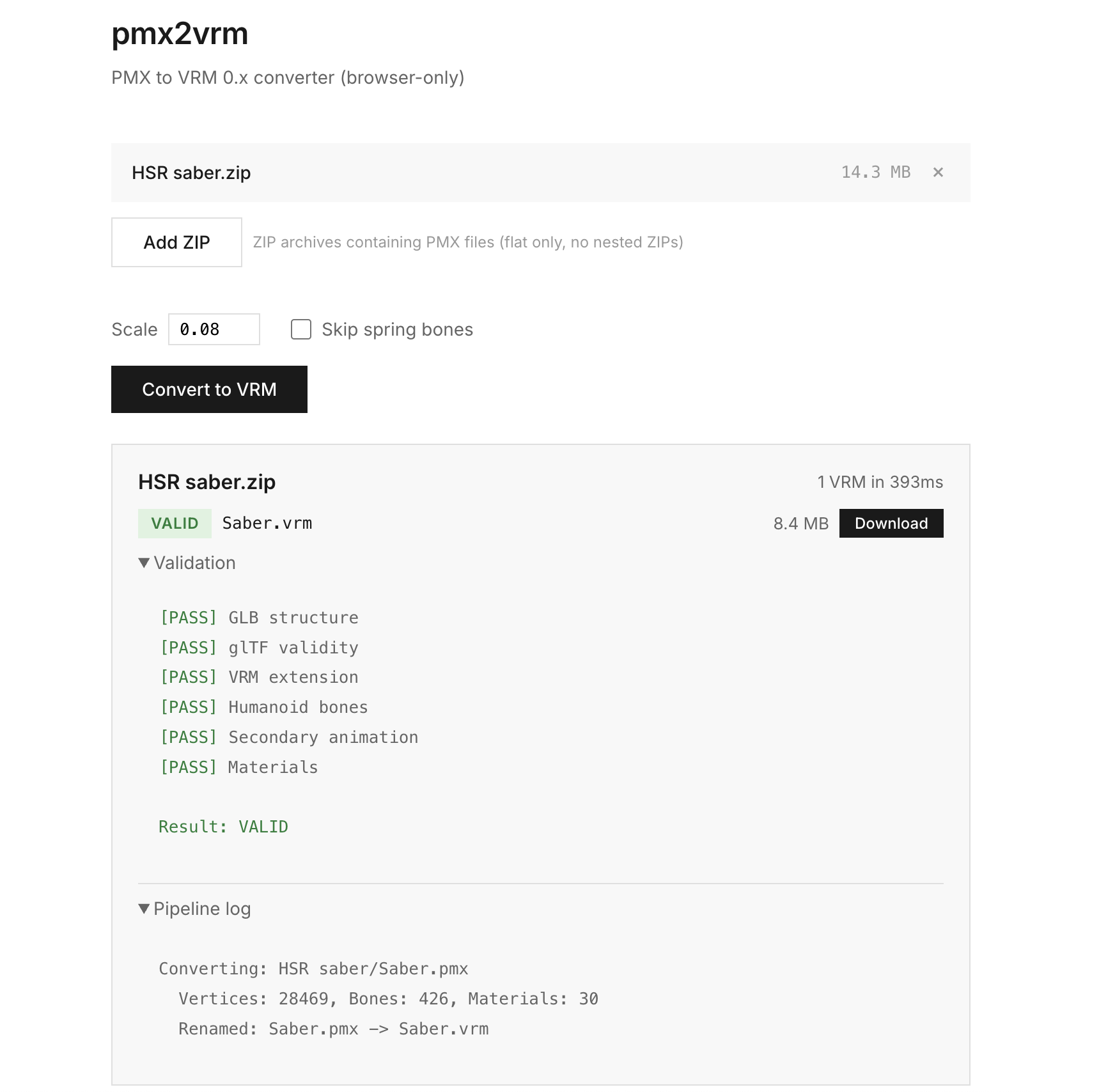The height and width of the screenshot is (1092, 1115).
Task: Toggle the Pipeline log disclosure arrow
Action: point(143,908)
